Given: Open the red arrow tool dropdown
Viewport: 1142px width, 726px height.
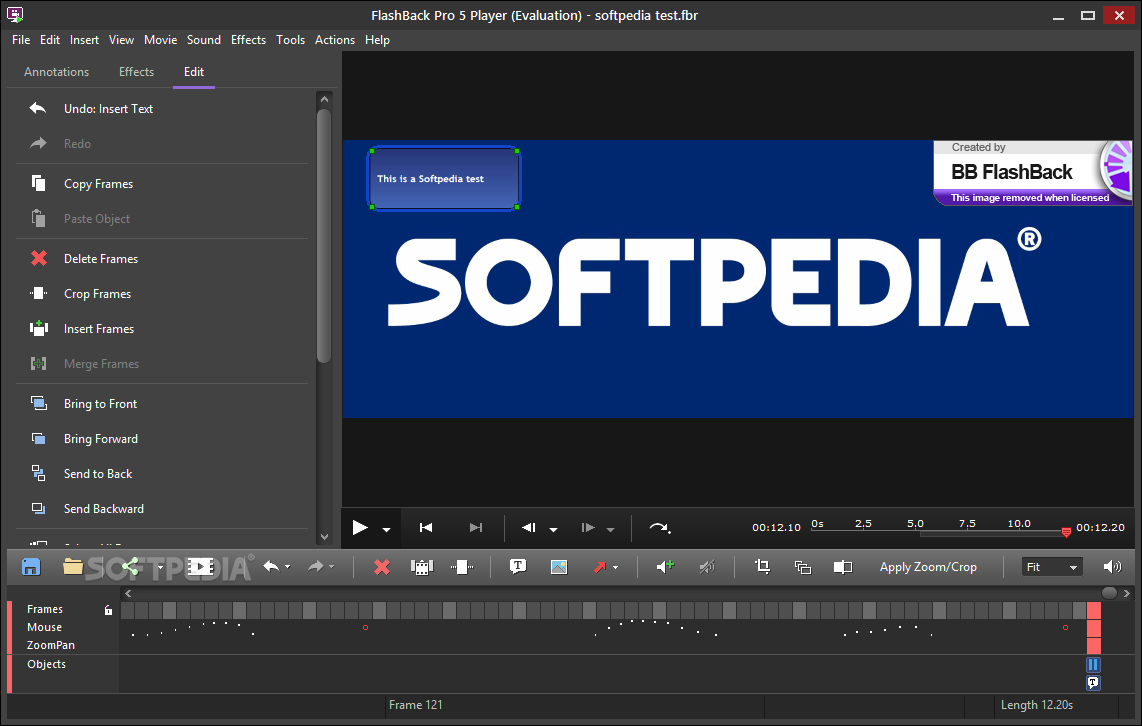Looking at the screenshot, I should tap(615, 568).
